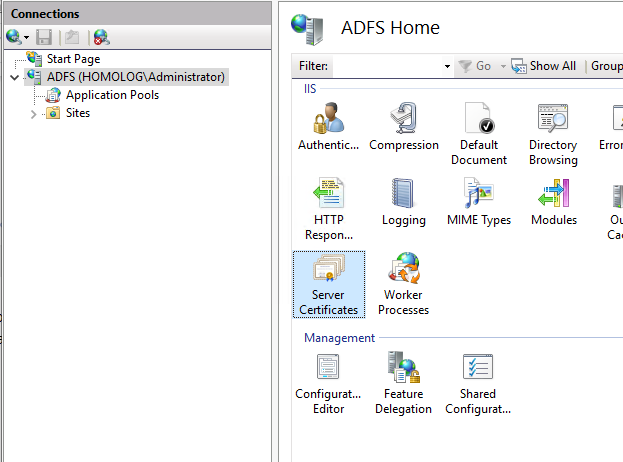
Task: Open dropdown arrow next to connection globe
Action: (x=26, y=38)
